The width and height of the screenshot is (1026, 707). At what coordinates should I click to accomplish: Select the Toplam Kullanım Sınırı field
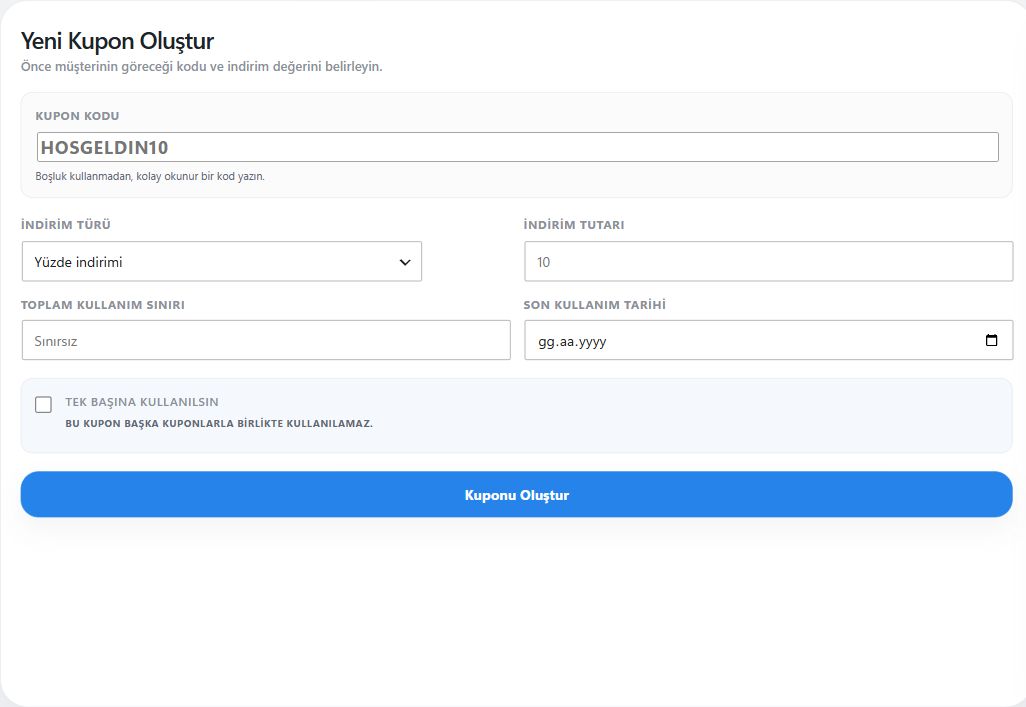pos(266,340)
